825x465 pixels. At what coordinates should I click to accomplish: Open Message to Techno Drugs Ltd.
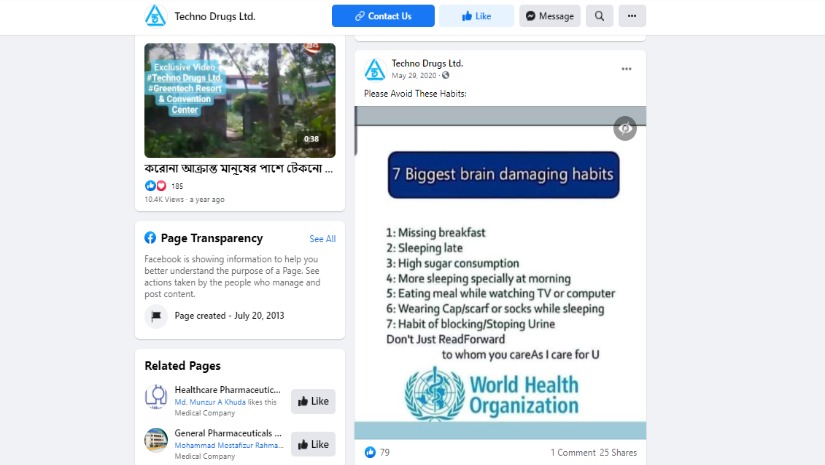[x=550, y=16]
